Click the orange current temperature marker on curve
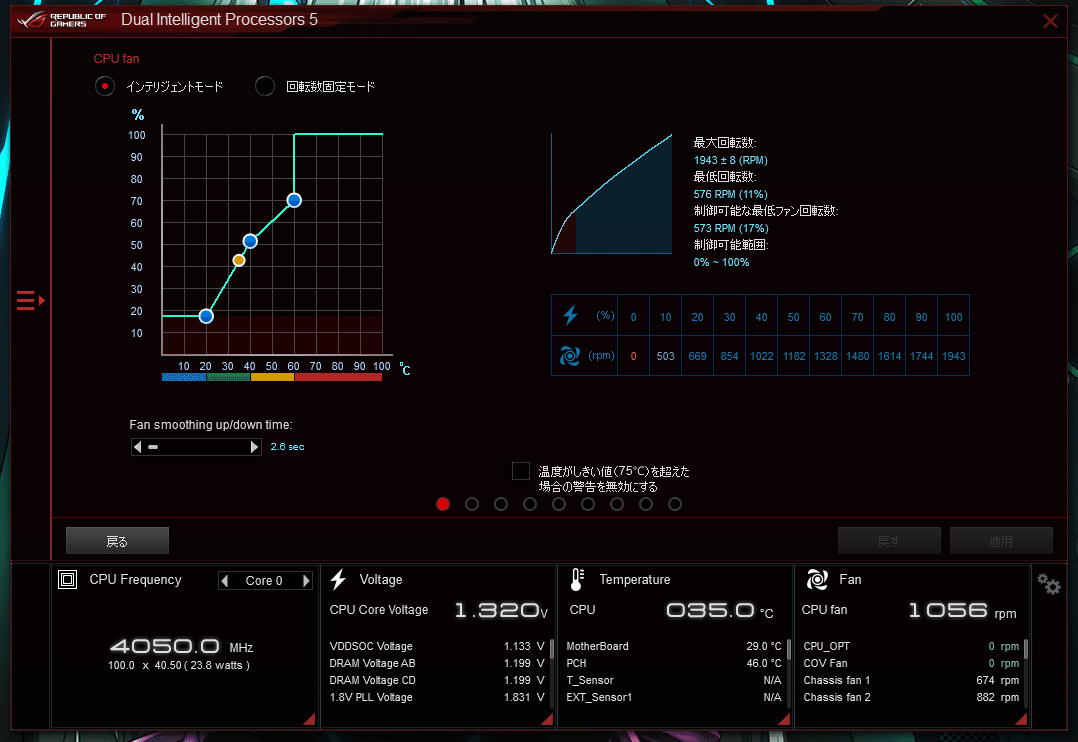This screenshot has width=1078, height=742. click(239, 260)
